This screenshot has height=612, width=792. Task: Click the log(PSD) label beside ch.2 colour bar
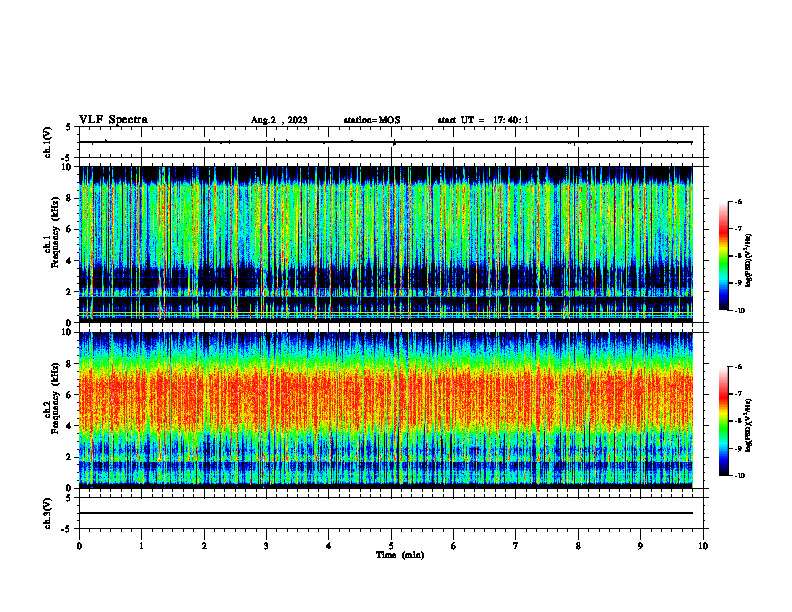(x=748, y=425)
